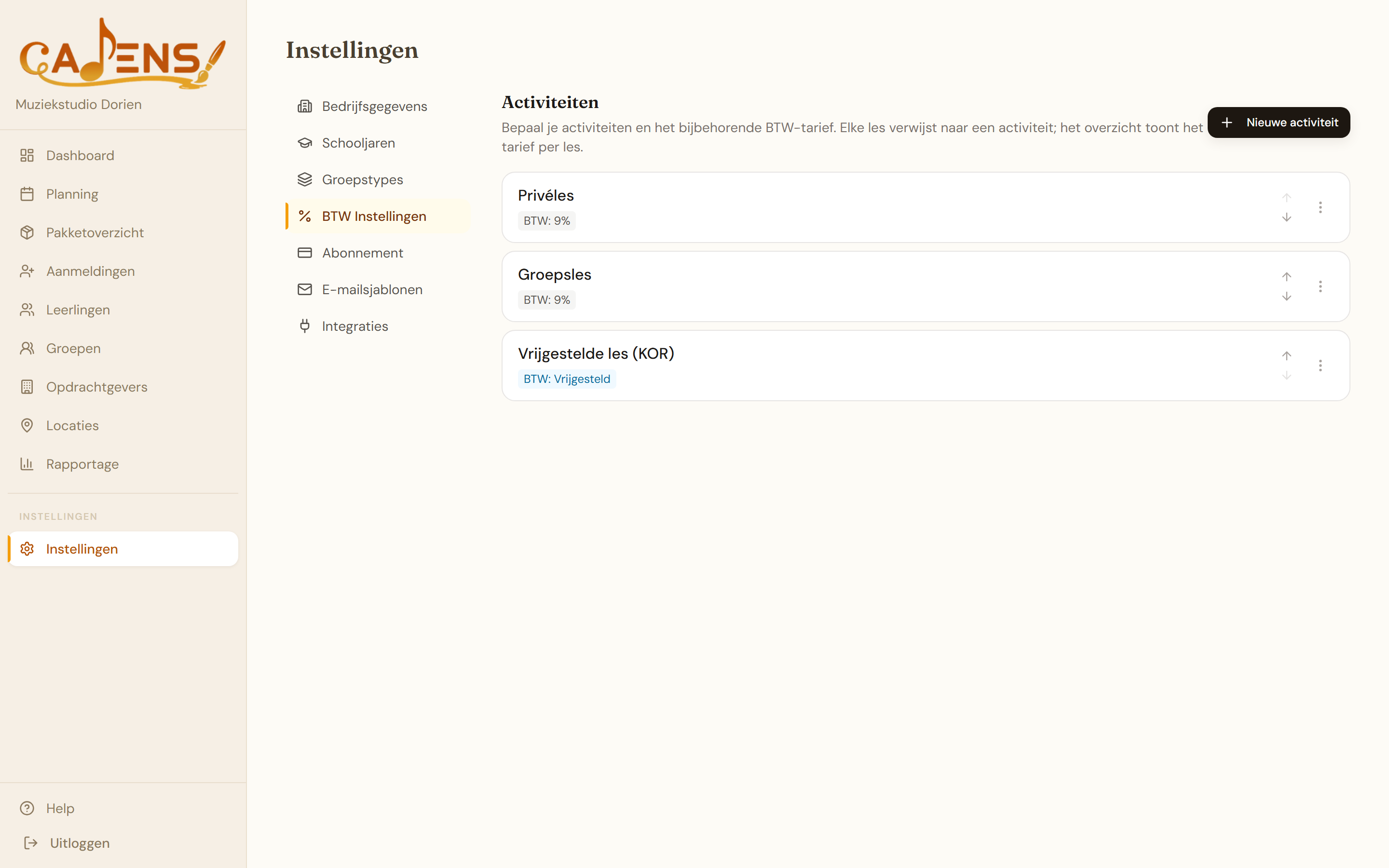The image size is (1389, 868).
Task: Click the BTW: 9% badge under Groepsles
Action: (546, 299)
